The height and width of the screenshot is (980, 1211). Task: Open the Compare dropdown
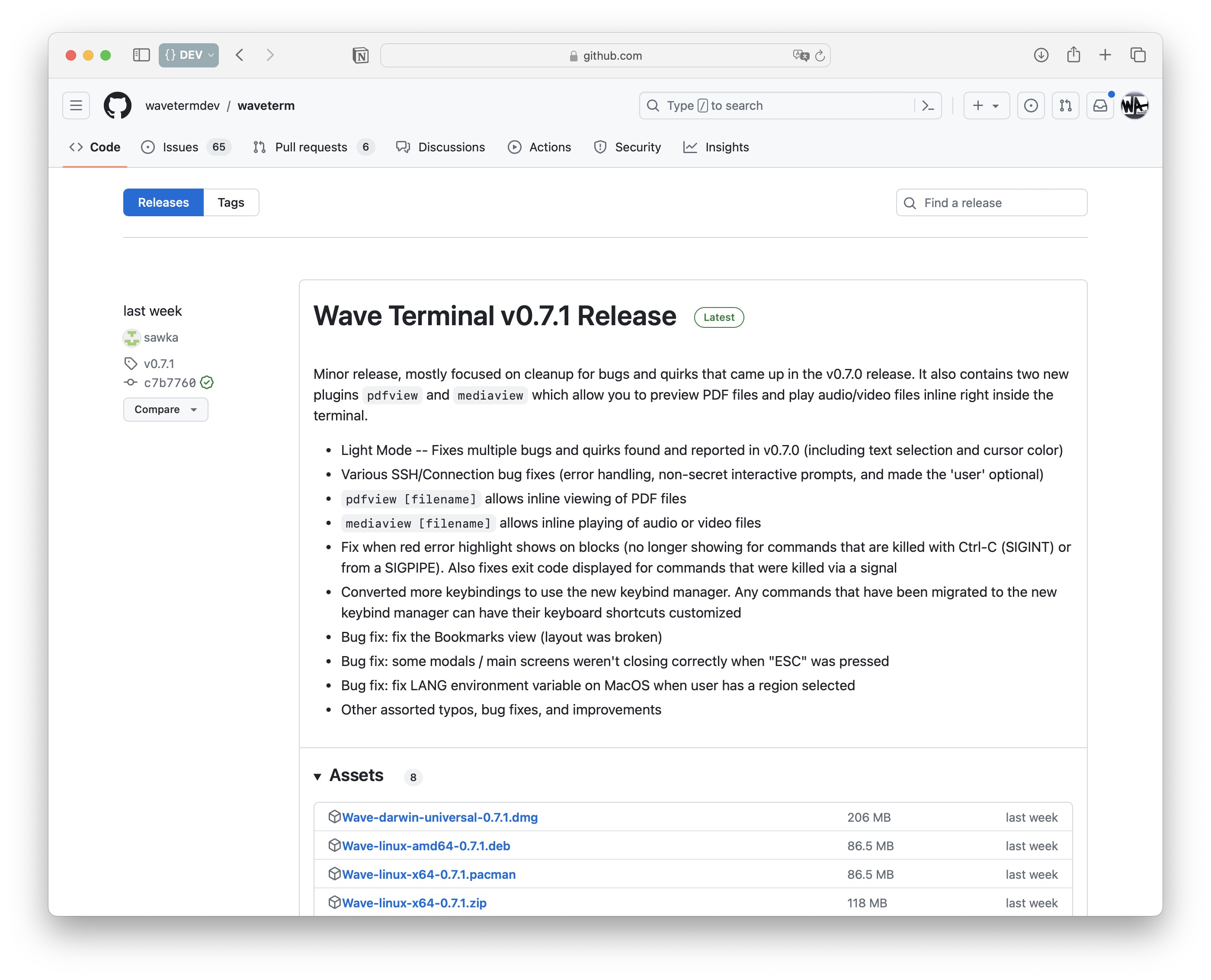[x=165, y=409]
